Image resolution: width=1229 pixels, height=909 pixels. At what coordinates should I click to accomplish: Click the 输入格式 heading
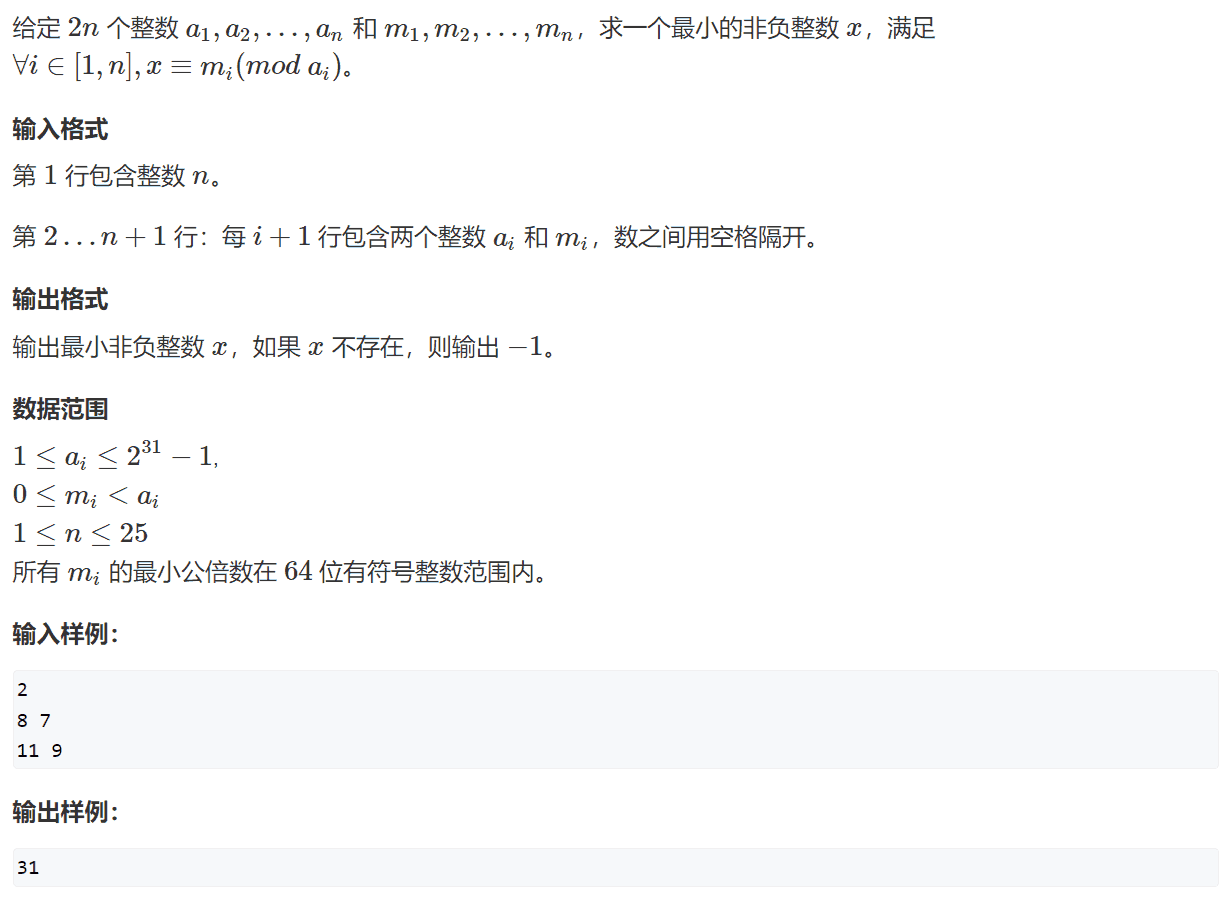pos(60,129)
